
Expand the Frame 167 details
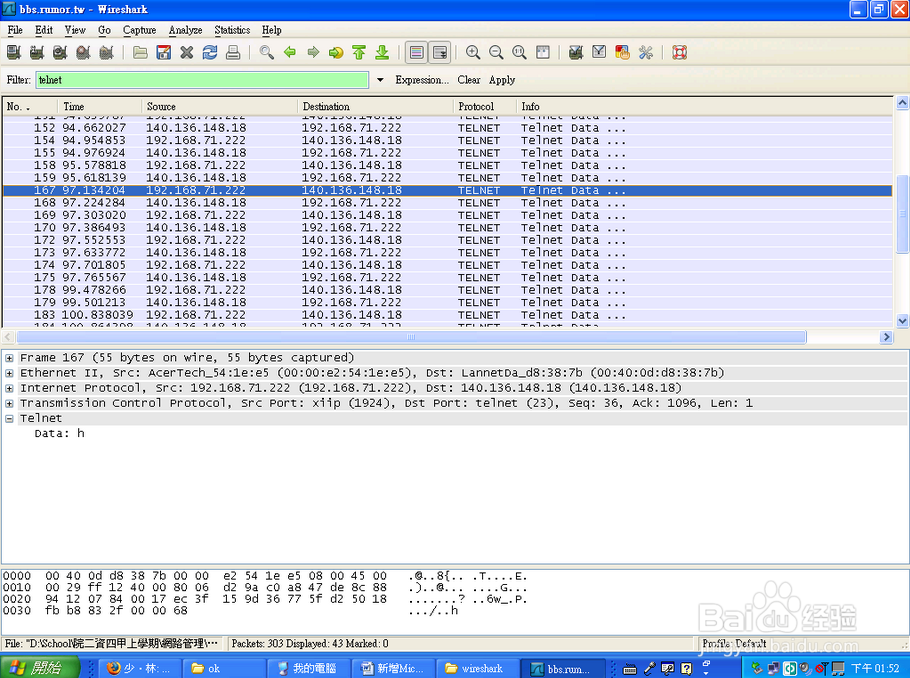9,358
